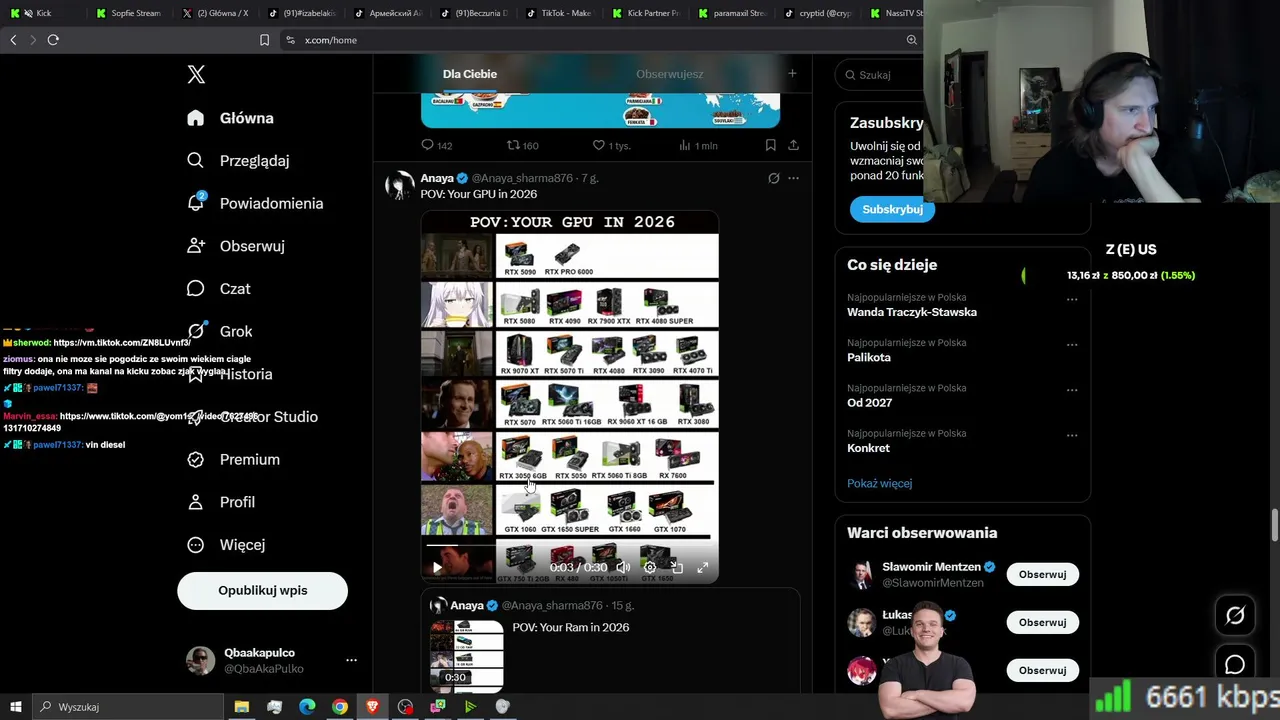The width and height of the screenshot is (1280, 720).
Task: Switch to the Obserwujesz tab
Action: tap(669, 74)
